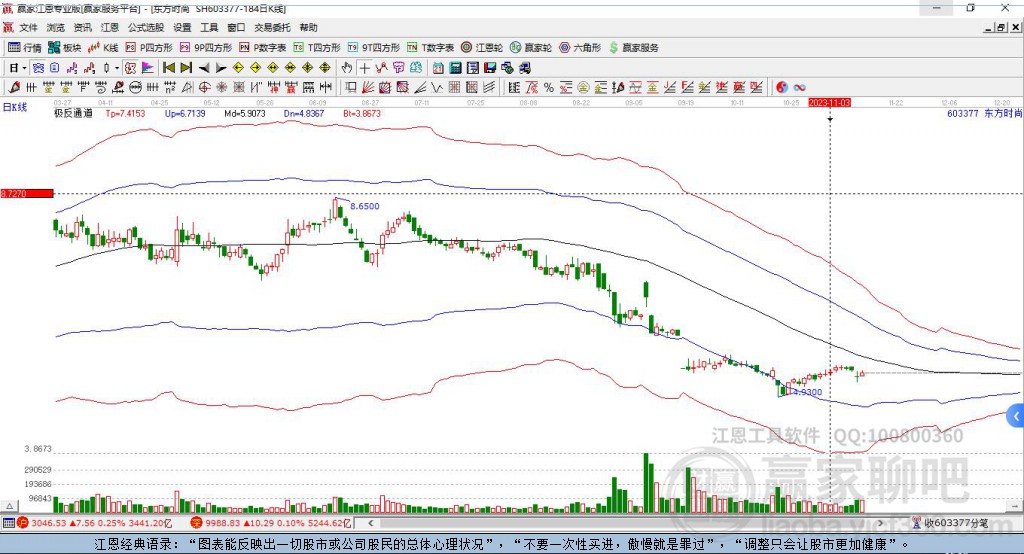Click the Shenzhen index 9988.83 status
Image resolution: width=1024 pixels, height=554 pixels.
pos(271,523)
